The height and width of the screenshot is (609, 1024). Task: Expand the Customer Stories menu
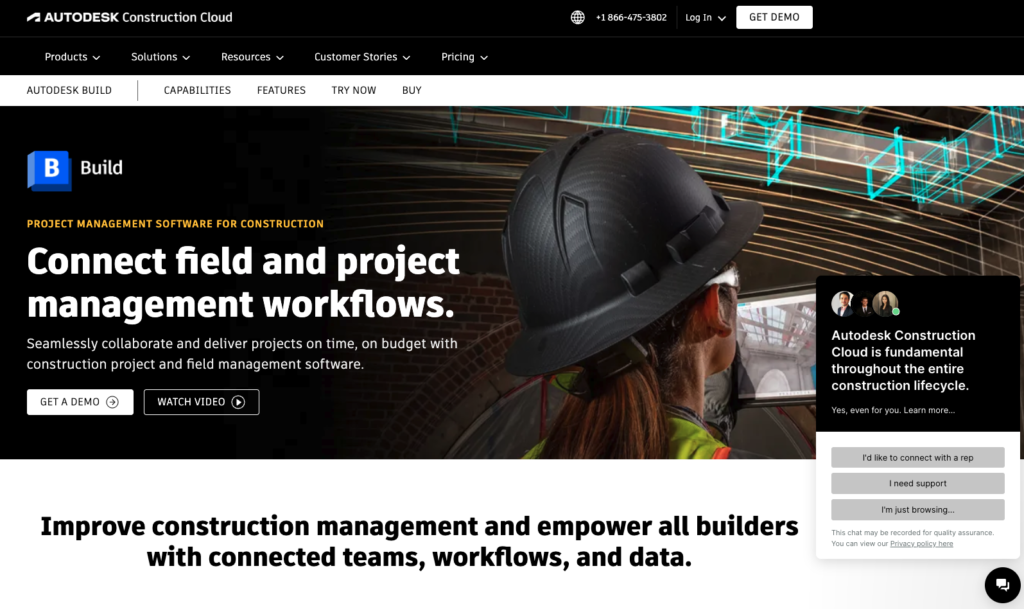pos(362,57)
